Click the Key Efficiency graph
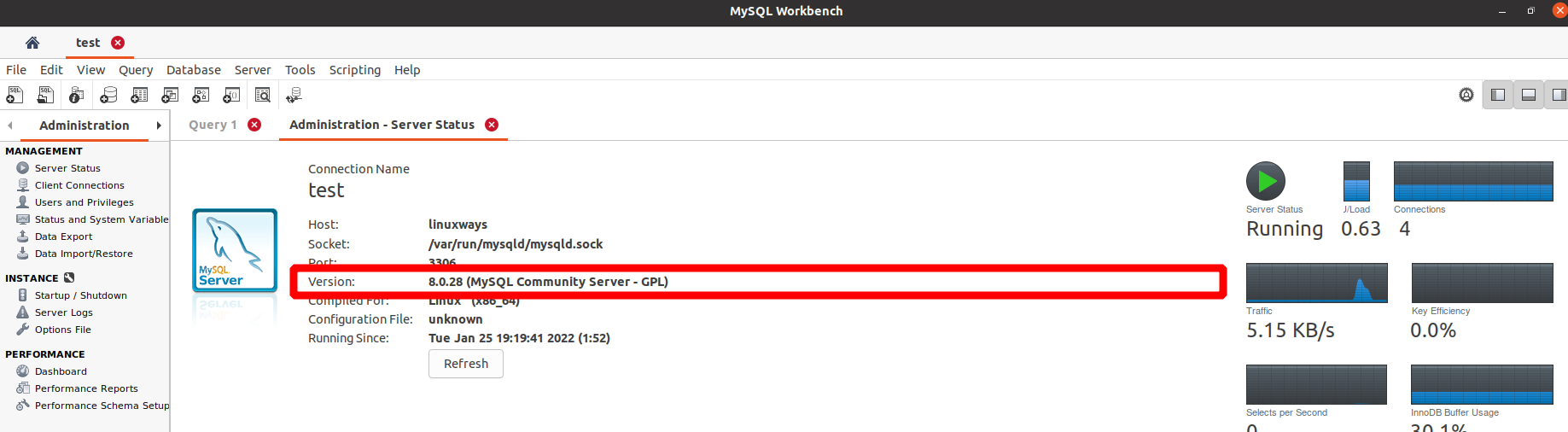Viewport: 1568px width, 432px height. click(x=1482, y=283)
